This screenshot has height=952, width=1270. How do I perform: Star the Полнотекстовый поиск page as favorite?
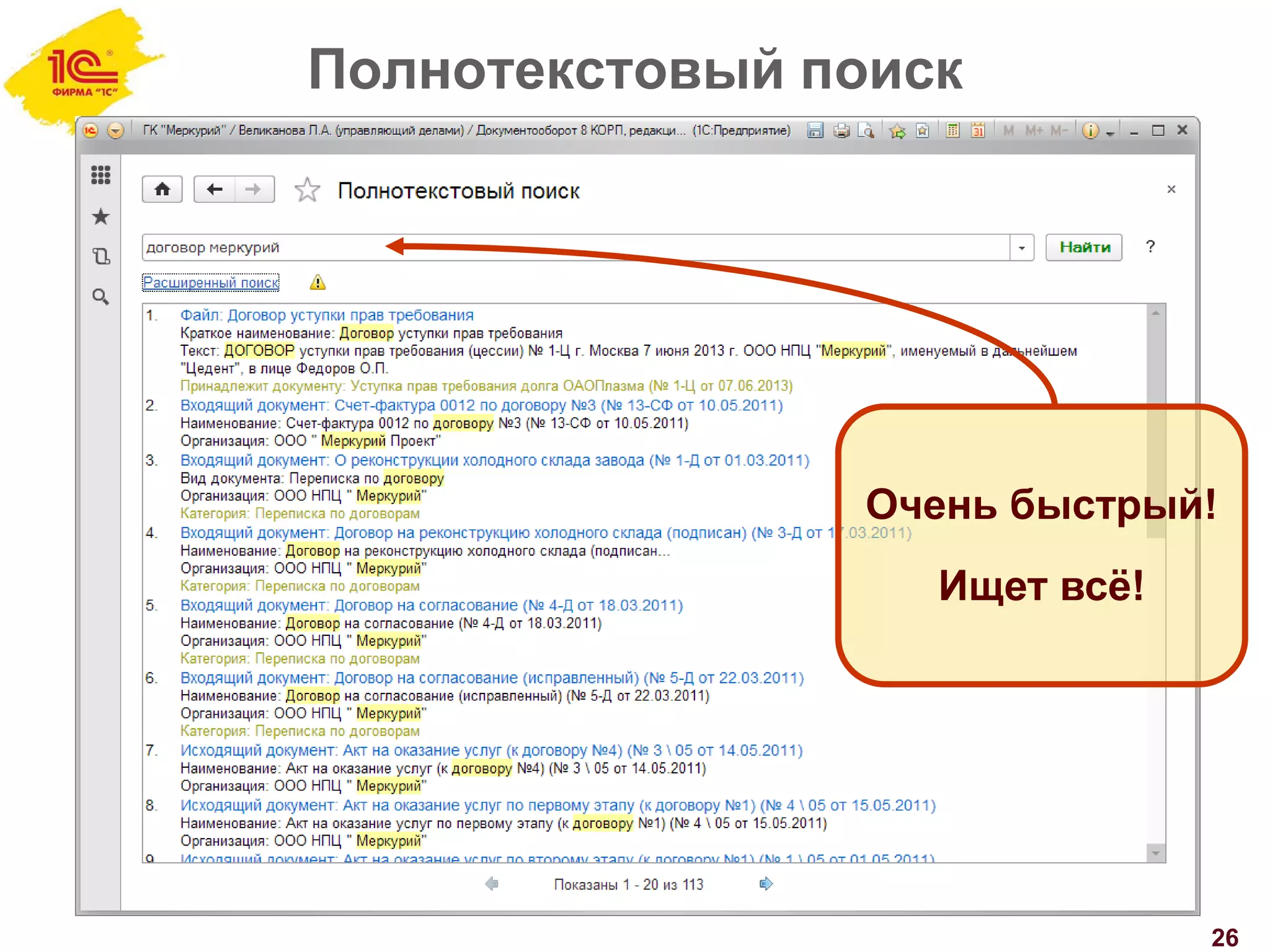(307, 190)
